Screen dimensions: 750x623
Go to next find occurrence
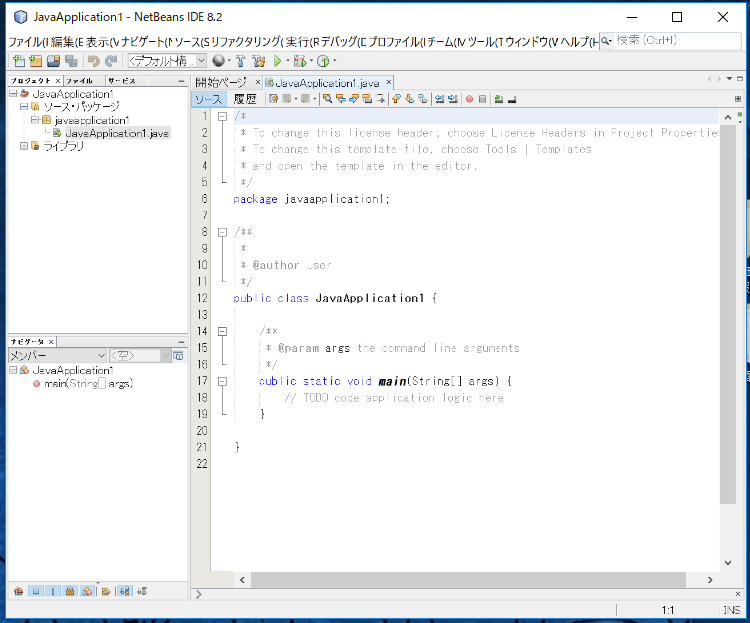[x=354, y=99]
